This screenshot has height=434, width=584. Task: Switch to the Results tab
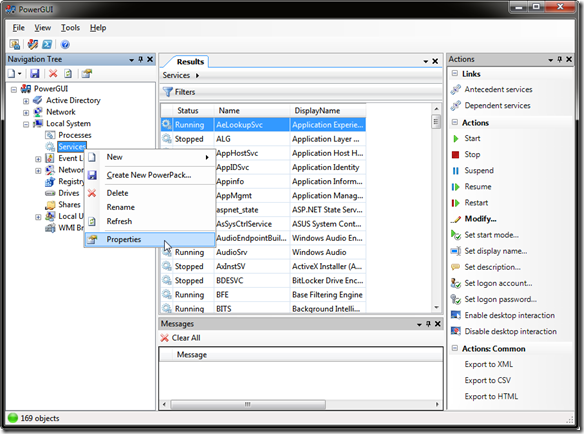pyautogui.click(x=190, y=62)
